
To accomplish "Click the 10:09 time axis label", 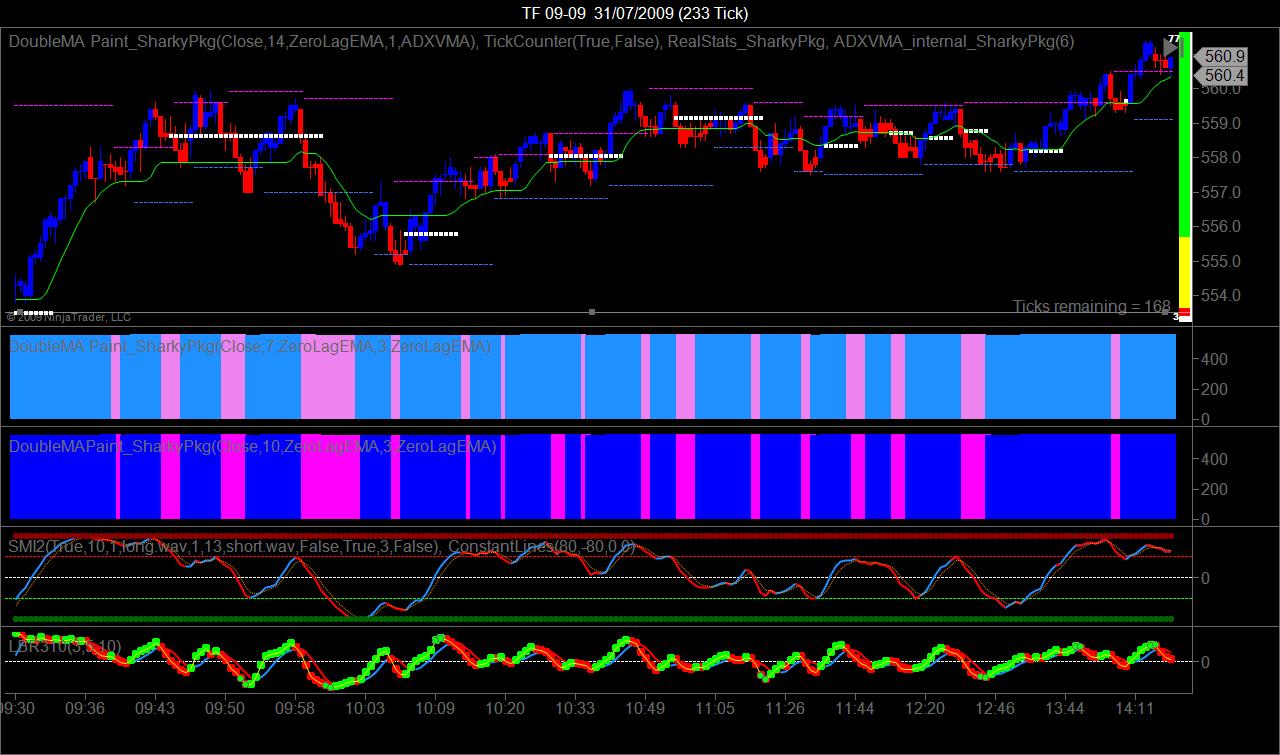I will [x=434, y=708].
